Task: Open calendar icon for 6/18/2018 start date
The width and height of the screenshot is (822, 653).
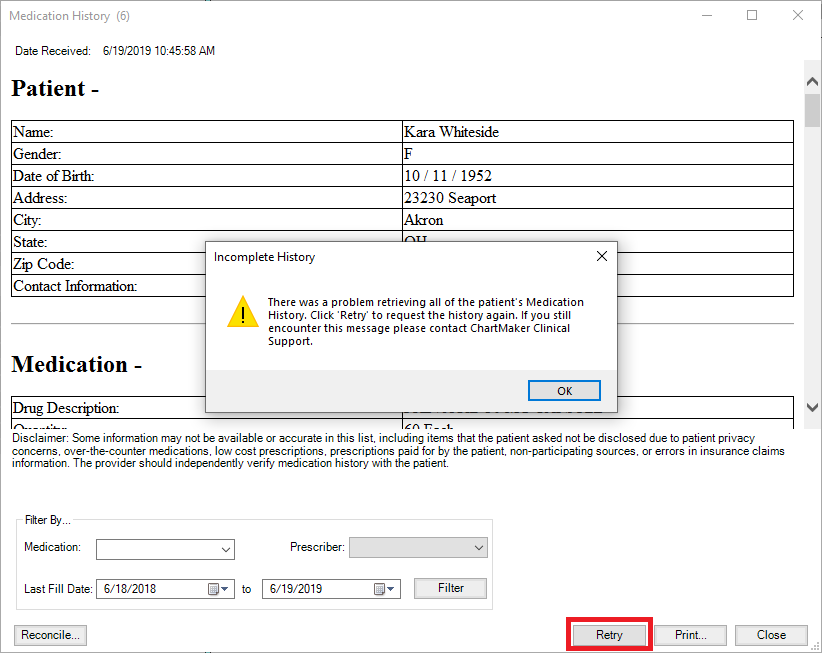Action: pos(213,589)
